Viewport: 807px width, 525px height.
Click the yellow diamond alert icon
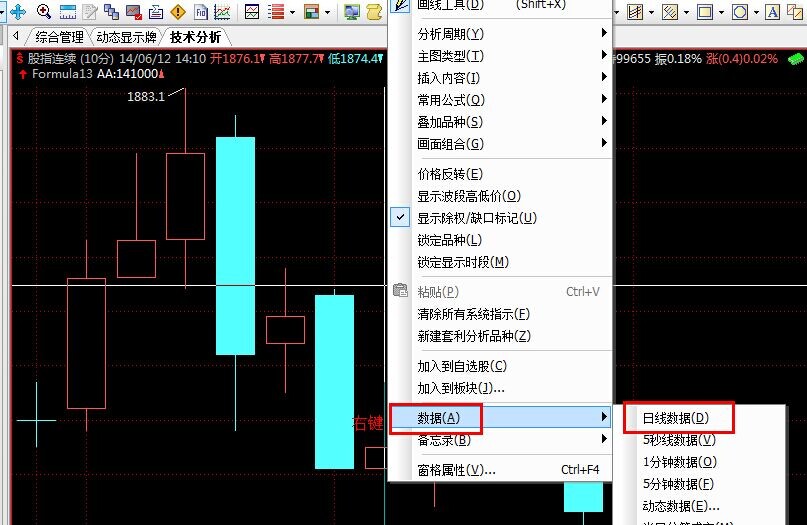(x=178, y=11)
